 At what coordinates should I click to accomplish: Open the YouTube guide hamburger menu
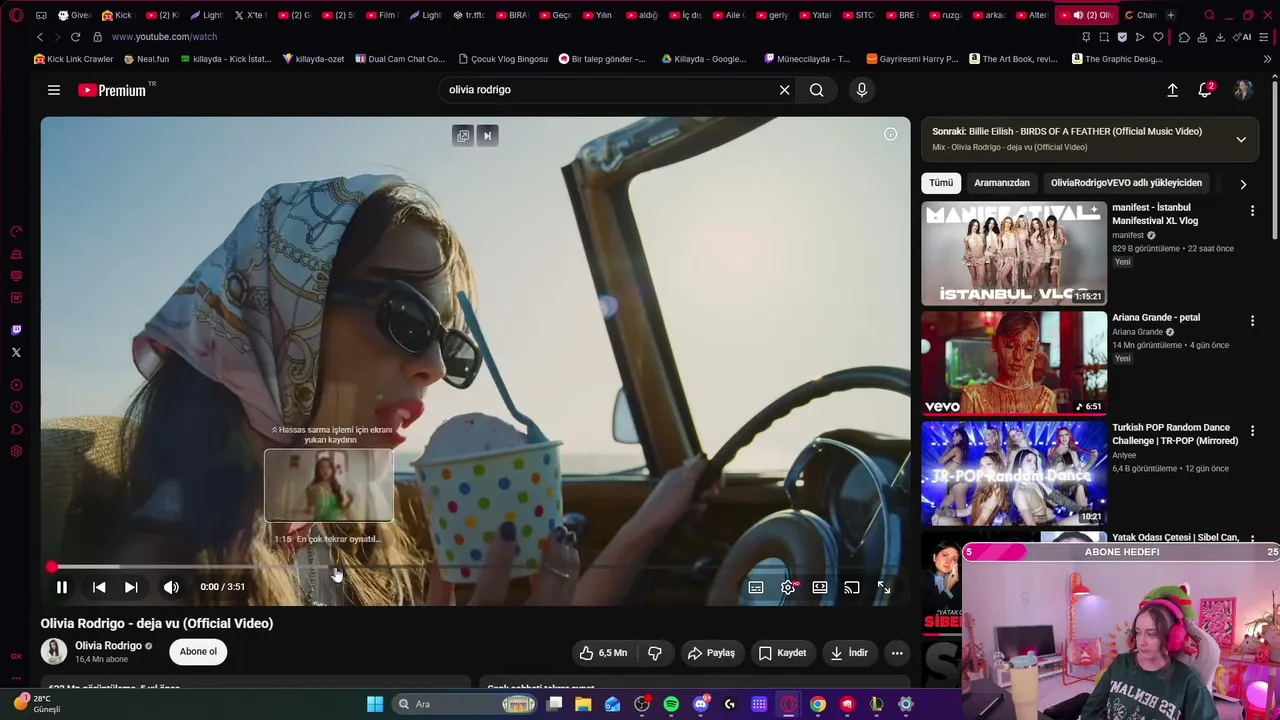pos(54,90)
